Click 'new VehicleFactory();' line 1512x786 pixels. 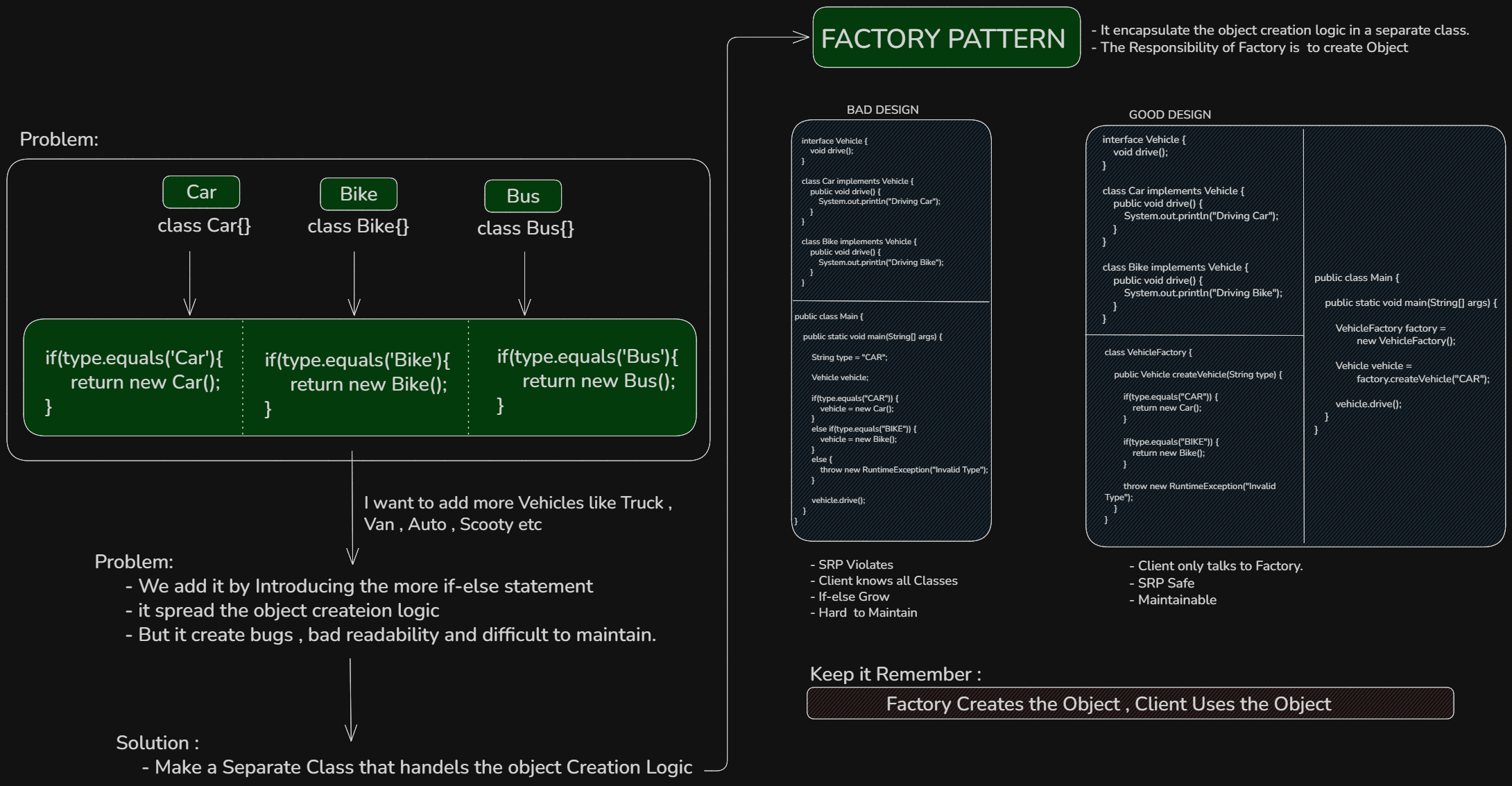(1406, 341)
